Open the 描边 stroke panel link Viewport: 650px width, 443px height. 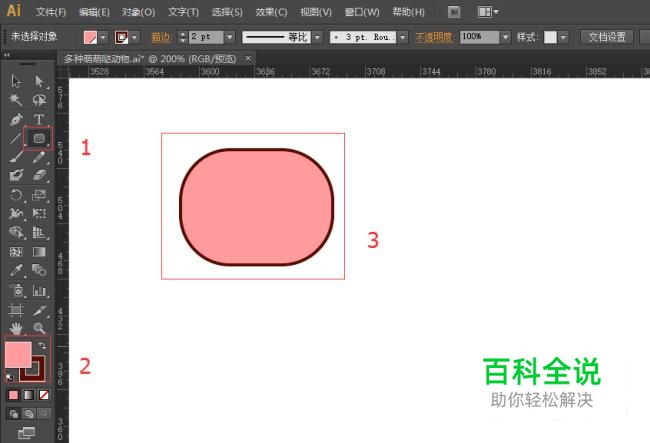tap(161, 37)
